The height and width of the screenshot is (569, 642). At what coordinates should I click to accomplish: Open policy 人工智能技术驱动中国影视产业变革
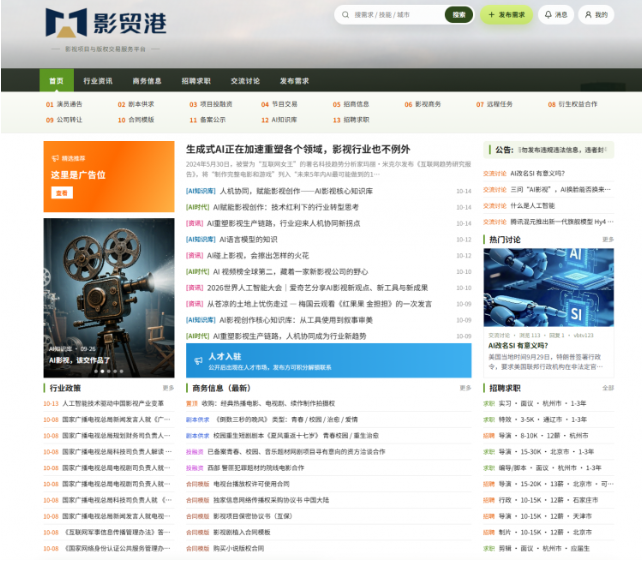tap(113, 403)
